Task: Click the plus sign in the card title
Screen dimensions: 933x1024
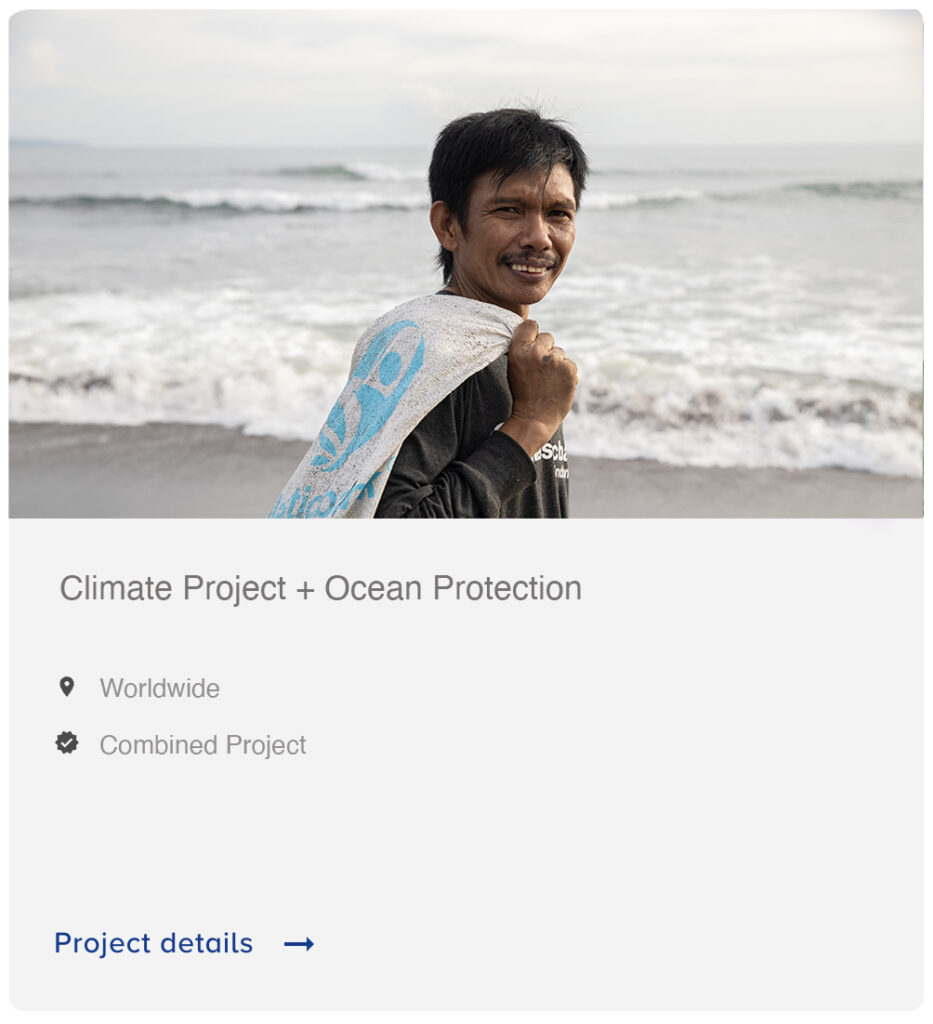Action: pyautogui.click(x=305, y=589)
